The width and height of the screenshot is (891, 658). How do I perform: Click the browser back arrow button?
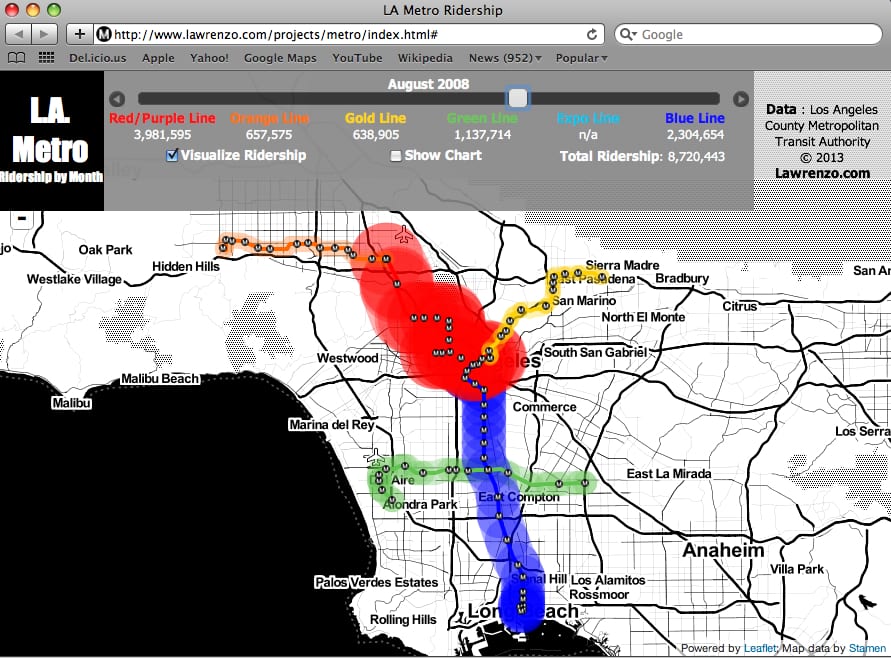[x=19, y=34]
